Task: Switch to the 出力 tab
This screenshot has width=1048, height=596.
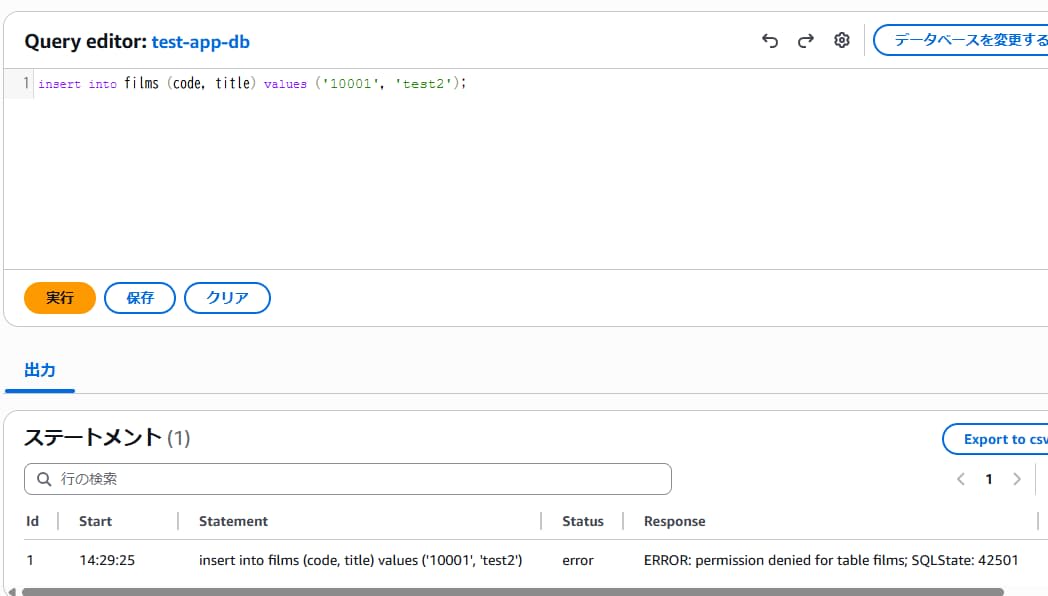Action: 40,370
